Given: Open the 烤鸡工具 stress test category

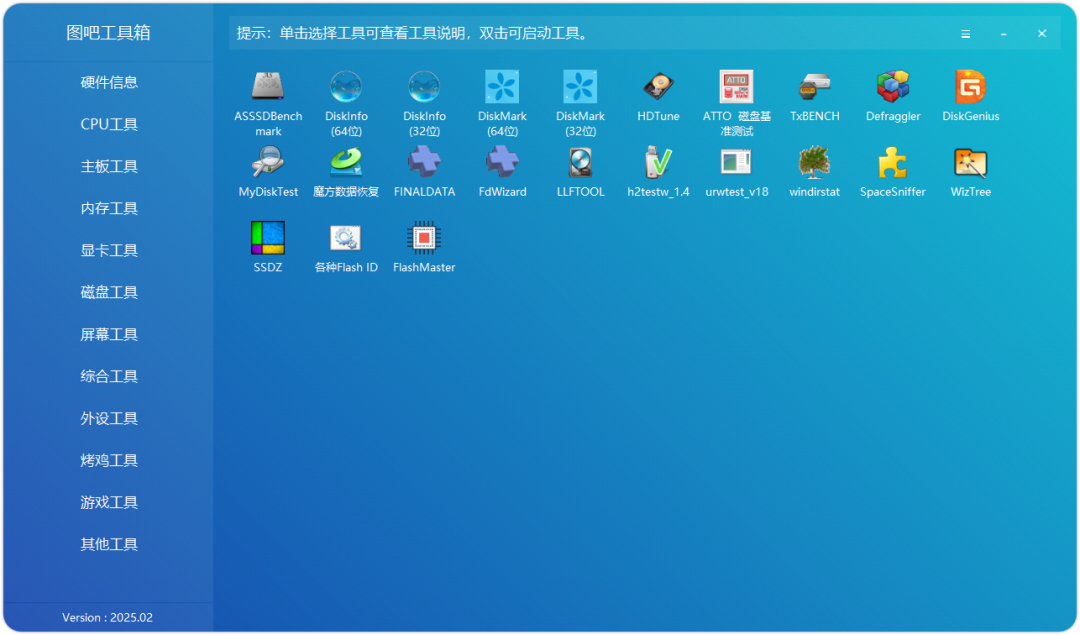Looking at the screenshot, I should [109, 461].
